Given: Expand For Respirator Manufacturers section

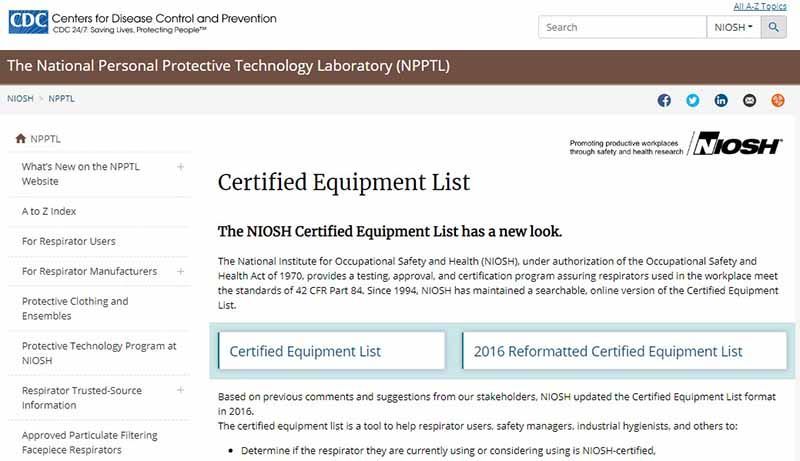Looking at the screenshot, I should (180, 271).
